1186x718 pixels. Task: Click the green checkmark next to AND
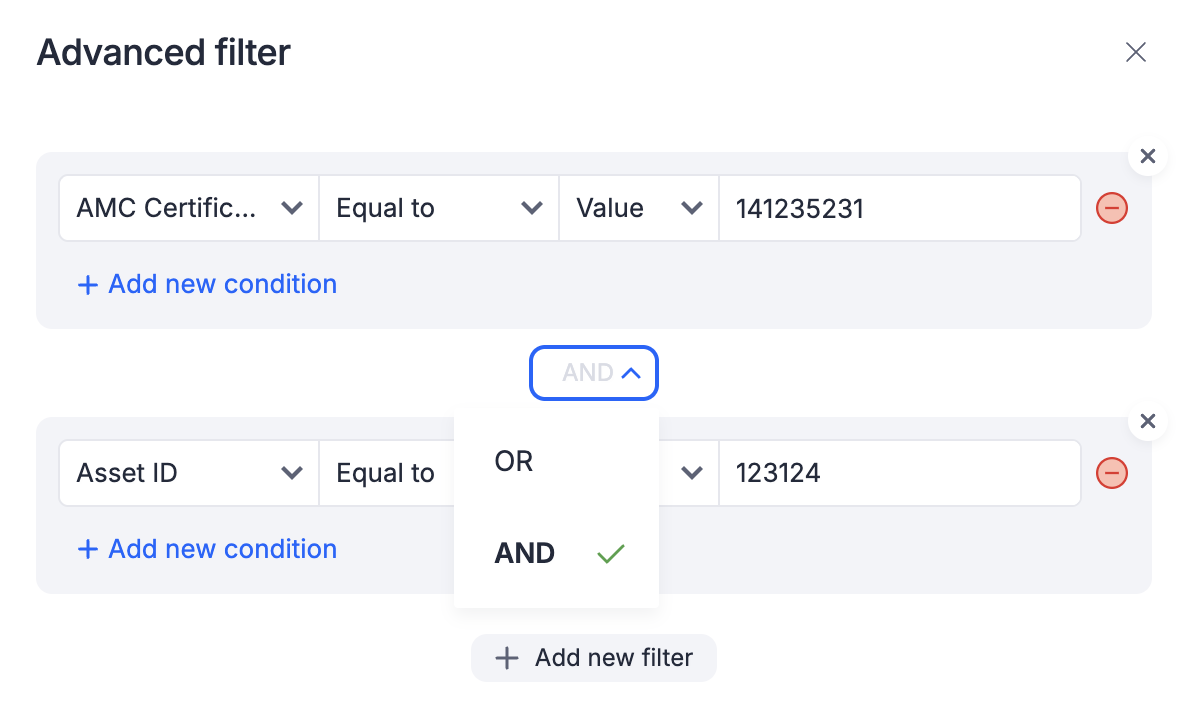coord(610,554)
